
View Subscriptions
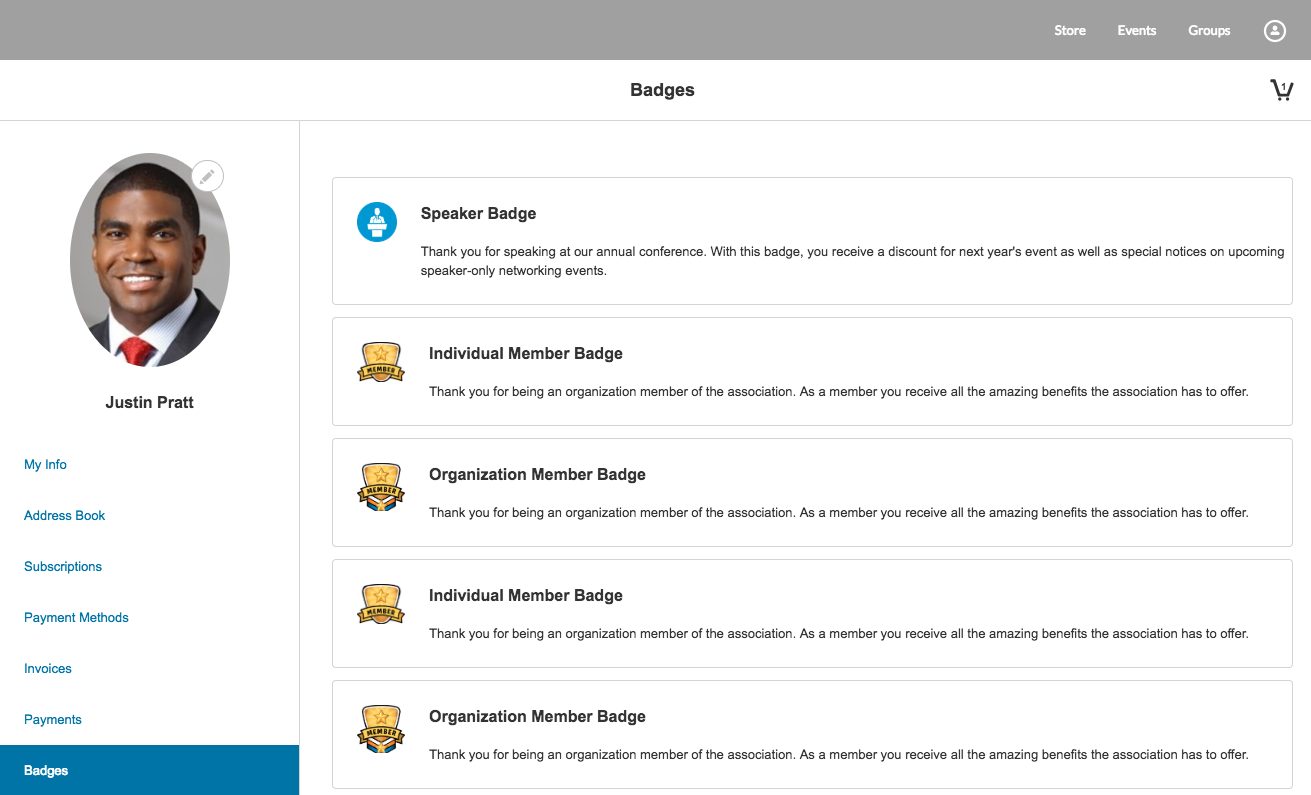[62, 566]
